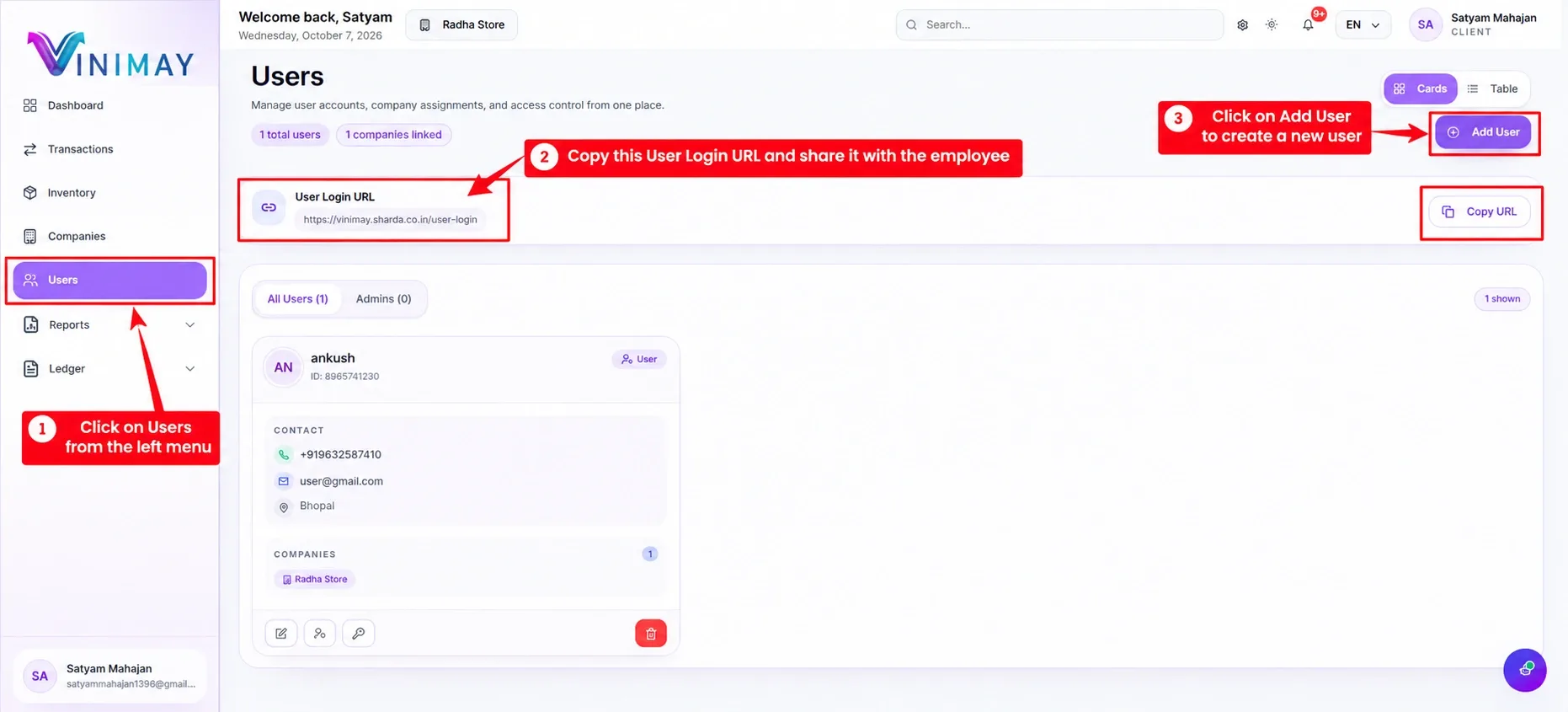The image size is (1568, 712).
Task: Switch to Table view
Action: 1493,88
